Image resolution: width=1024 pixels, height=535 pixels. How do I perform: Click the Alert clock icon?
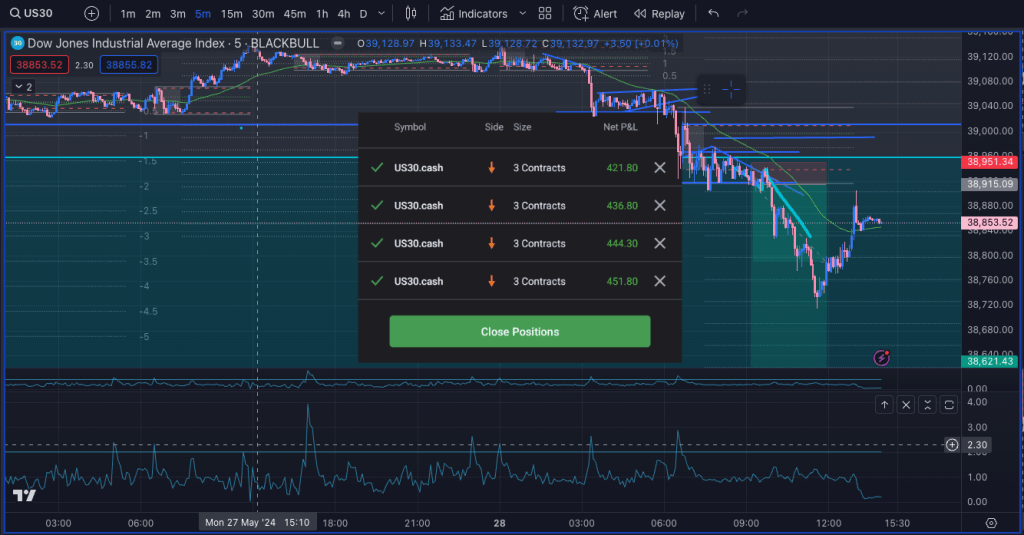click(581, 14)
